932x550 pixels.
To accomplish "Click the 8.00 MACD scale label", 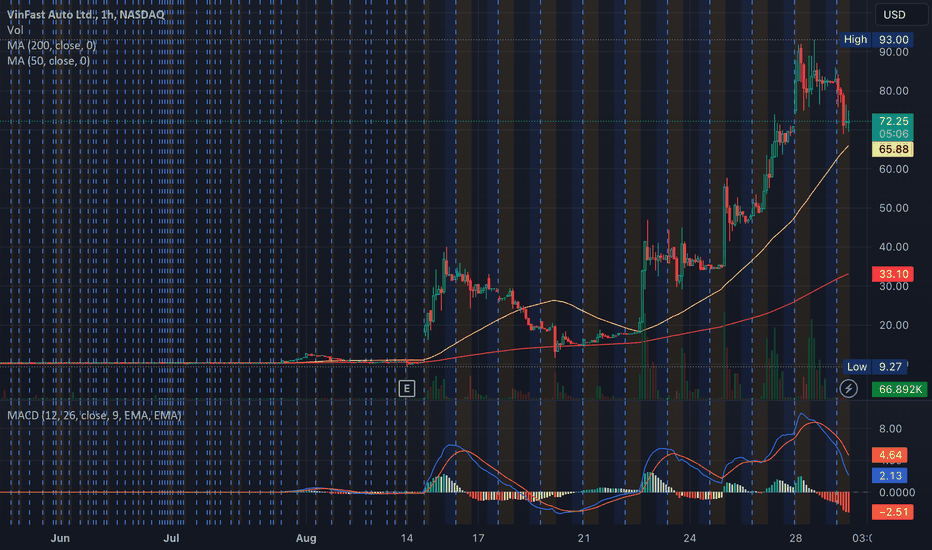I will 890,429.
